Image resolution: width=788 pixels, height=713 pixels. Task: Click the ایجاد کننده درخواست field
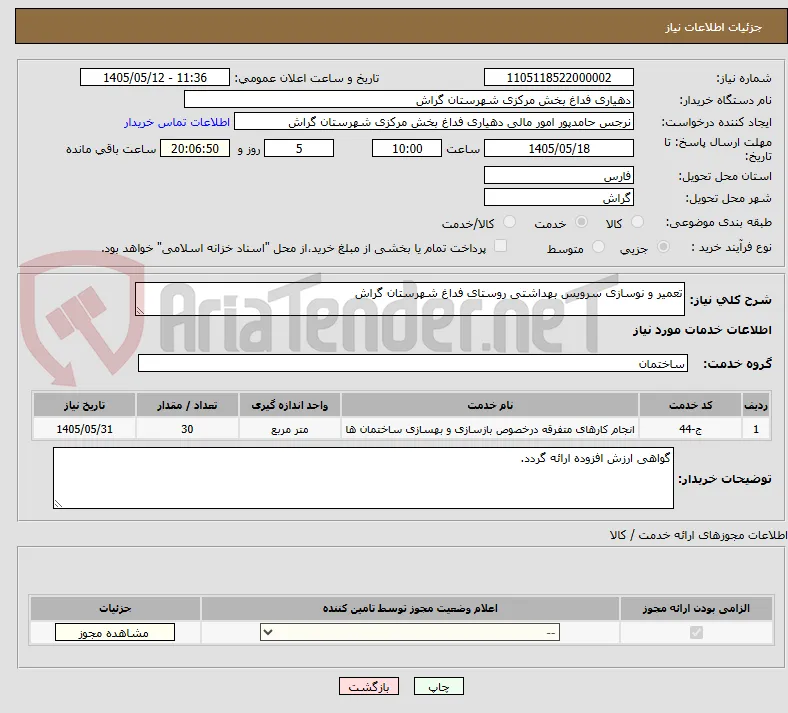pos(434,122)
